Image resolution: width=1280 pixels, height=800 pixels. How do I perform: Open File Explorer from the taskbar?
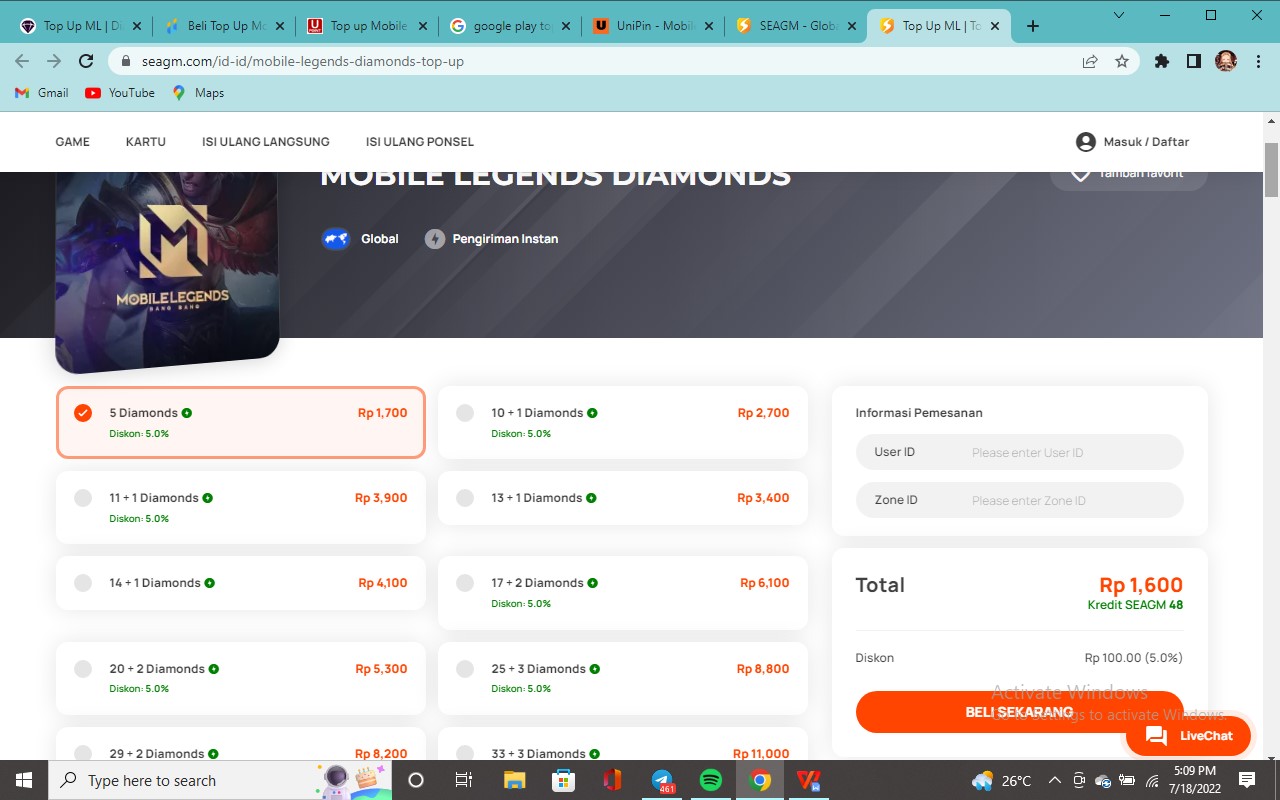click(514, 780)
